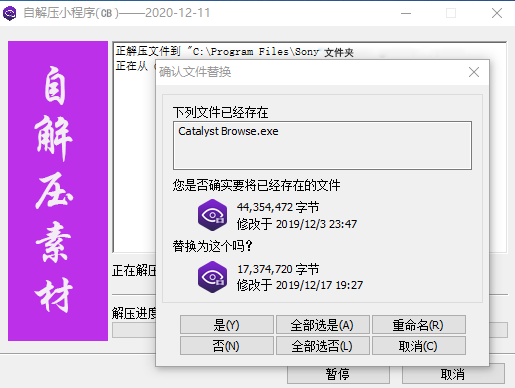
Task: Click the existing files list box
Action: (x=322, y=145)
